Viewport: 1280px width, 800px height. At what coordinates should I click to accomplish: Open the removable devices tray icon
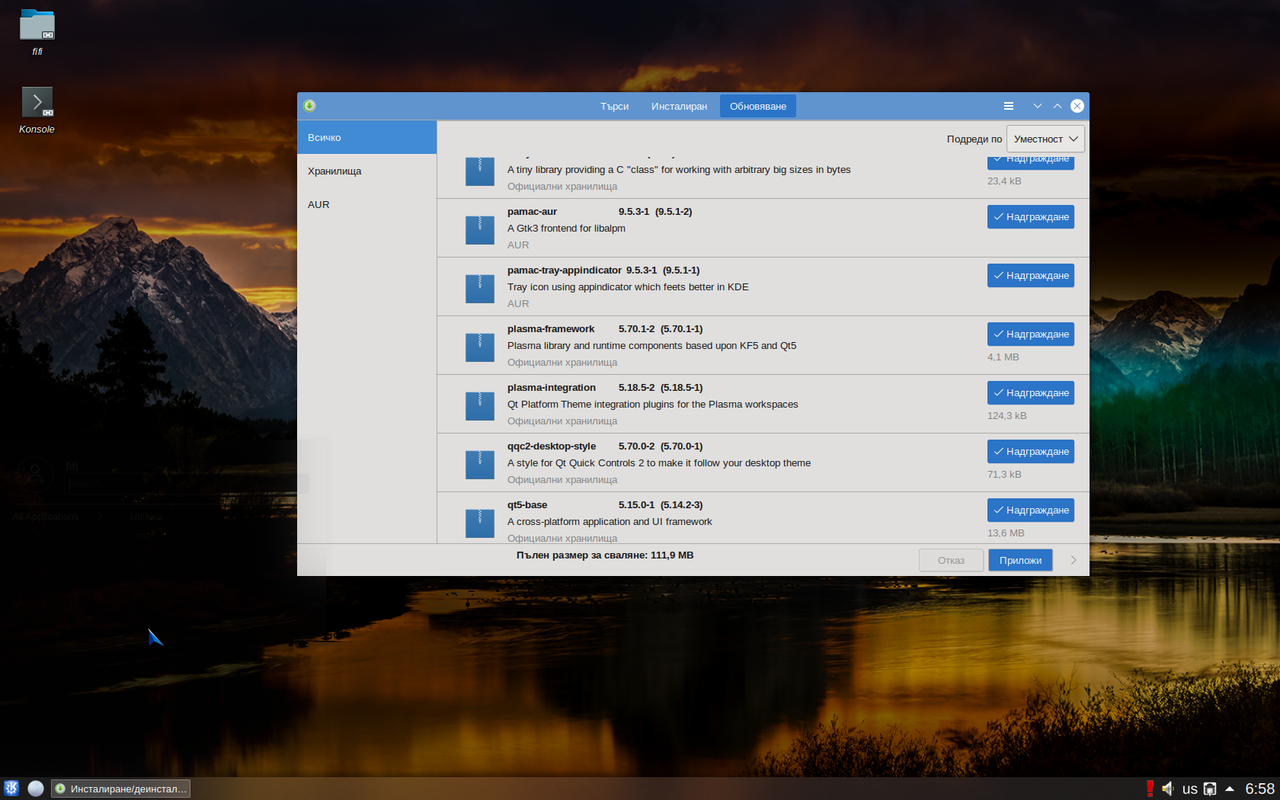coord(1210,788)
